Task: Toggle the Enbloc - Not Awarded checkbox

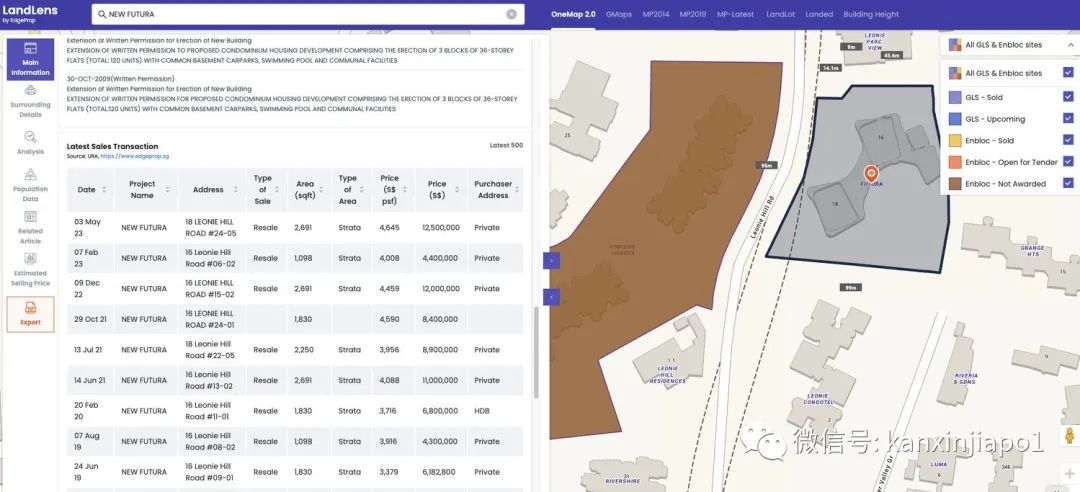Action: (x=1068, y=183)
